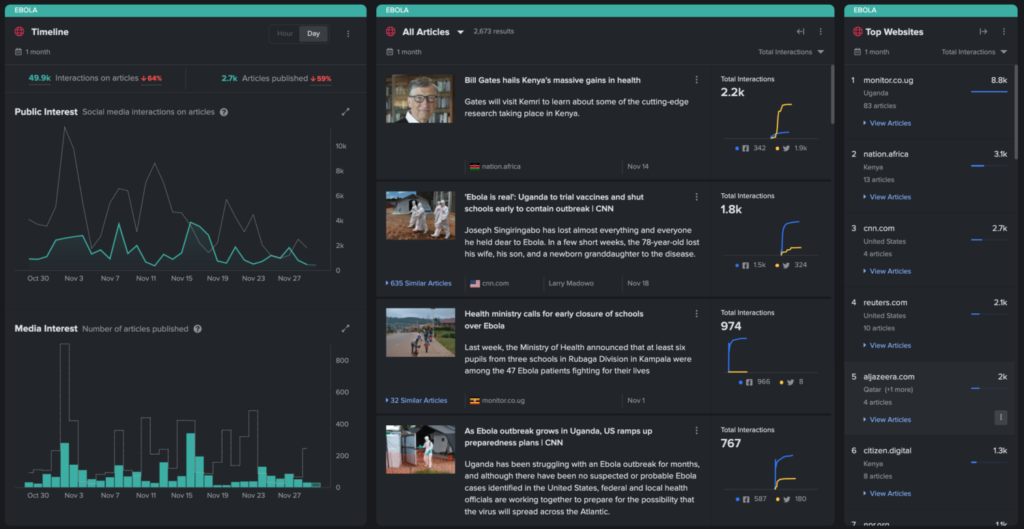The image size is (1024, 529).
Task: Expand the 32 Similar Articles list
Action: [417, 400]
